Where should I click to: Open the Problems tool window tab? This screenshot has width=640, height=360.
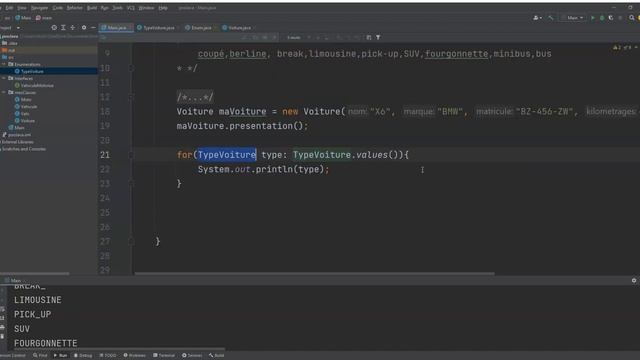coord(135,356)
